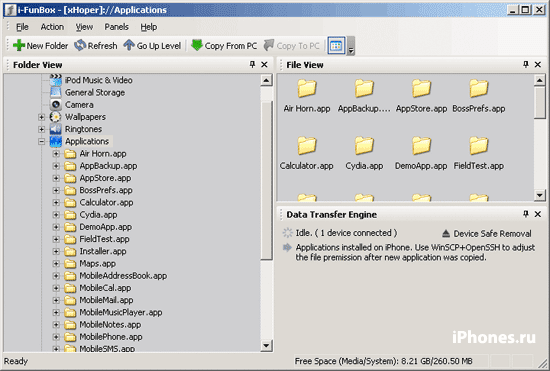
Task: Collapse the Applications tree node
Action: [x=41, y=141]
